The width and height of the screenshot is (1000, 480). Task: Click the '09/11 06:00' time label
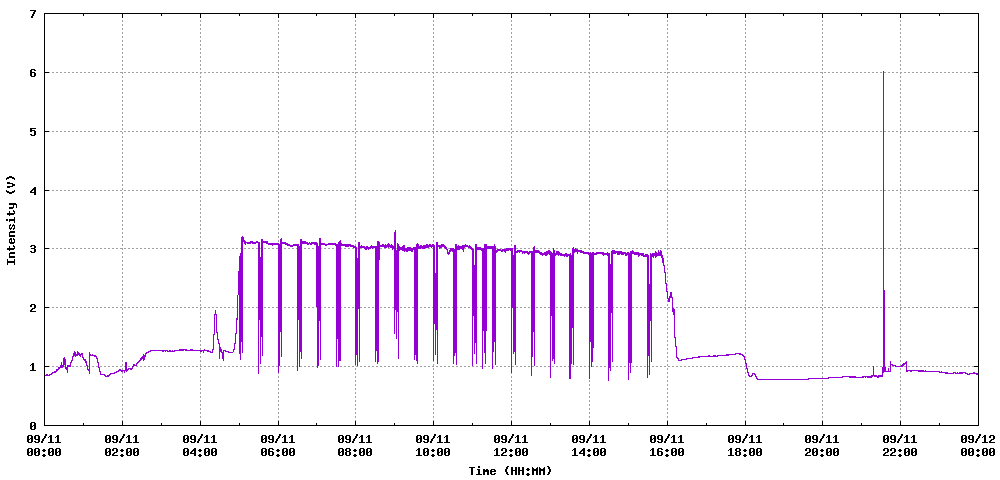click(278, 446)
